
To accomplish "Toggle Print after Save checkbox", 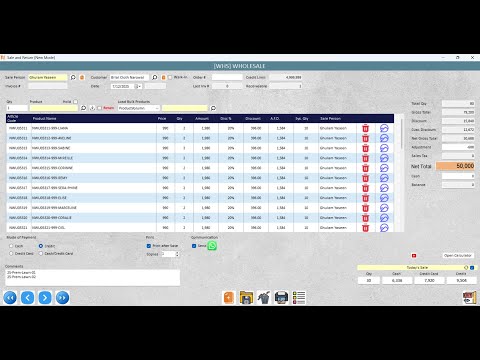I will 149,246.
